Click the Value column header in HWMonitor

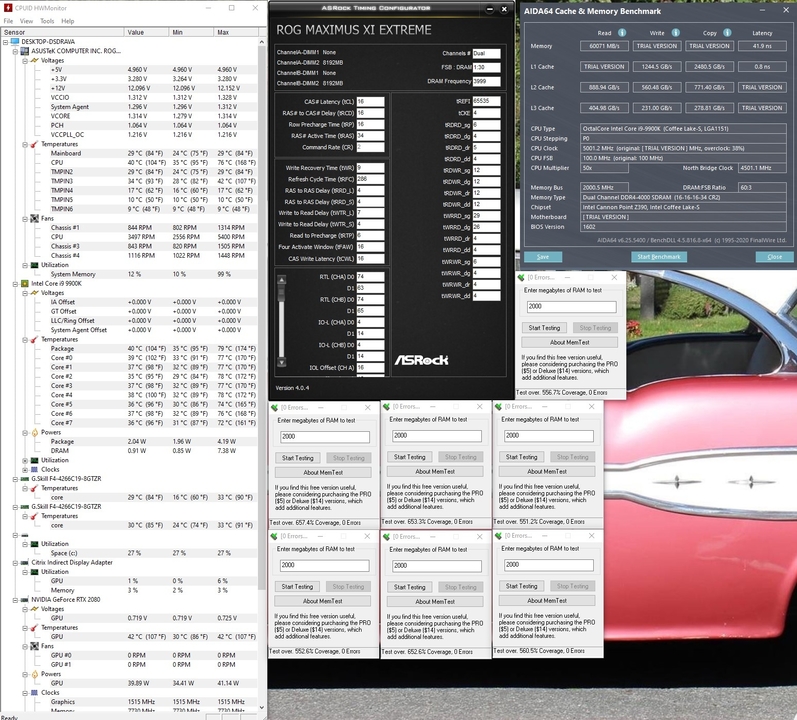(146, 32)
